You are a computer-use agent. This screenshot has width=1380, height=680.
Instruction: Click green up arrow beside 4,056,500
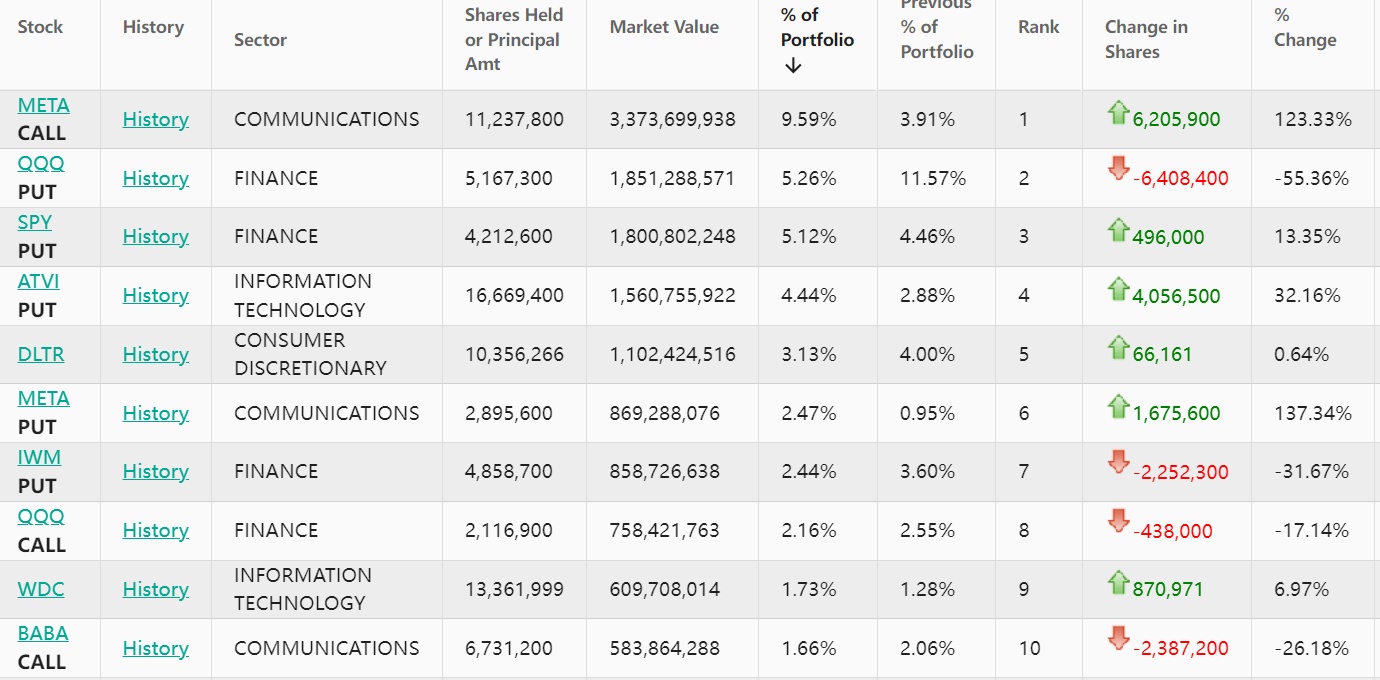click(x=1118, y=289)
